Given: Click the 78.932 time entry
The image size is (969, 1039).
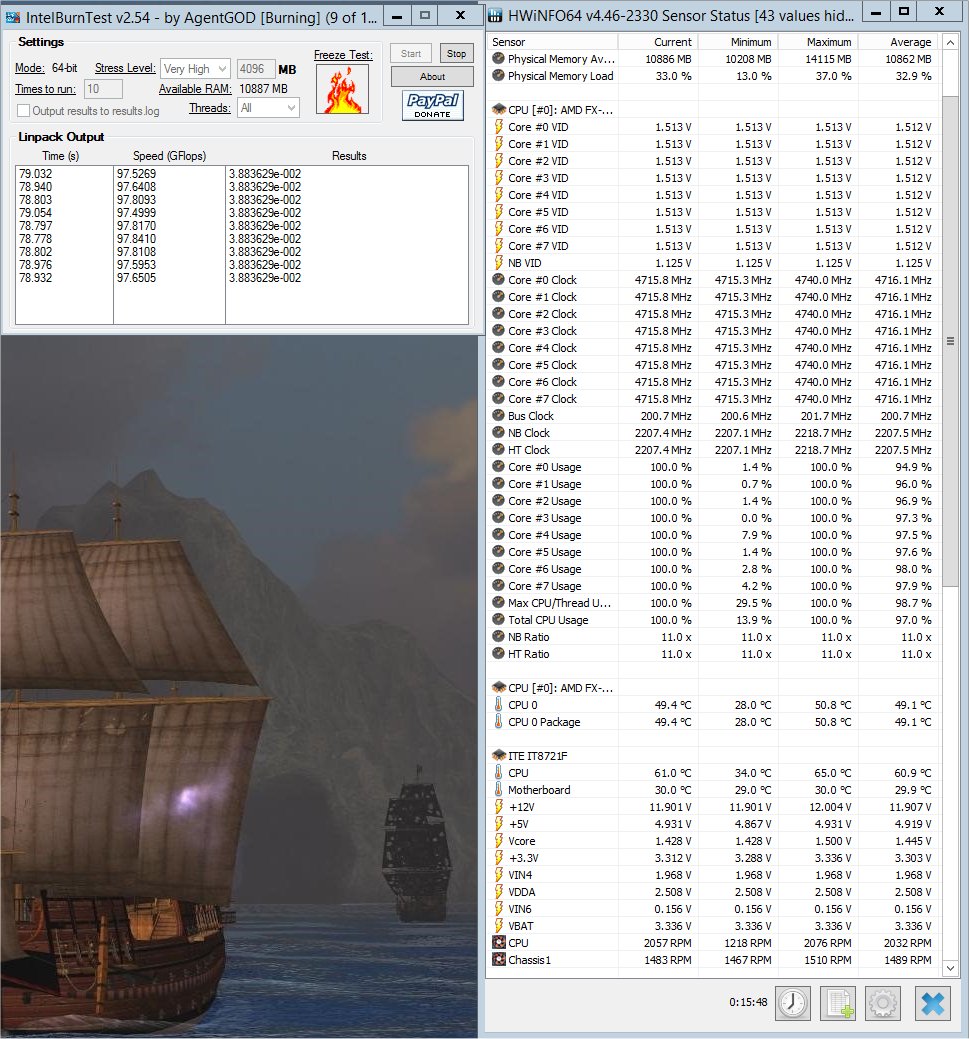Looking at the screenshot, I should [x=36, y=278].
